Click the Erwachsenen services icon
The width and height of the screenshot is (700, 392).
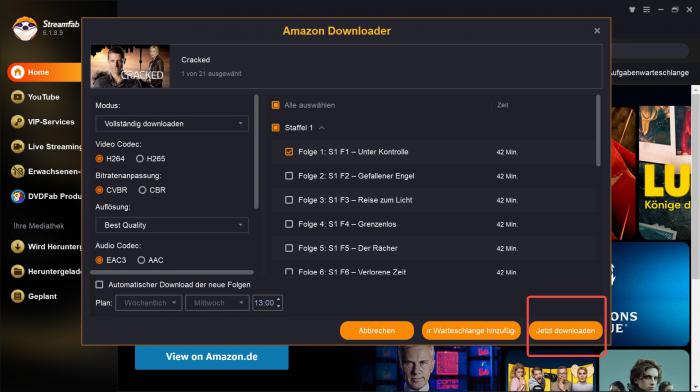pyautogui.click(x=18, y=171)
